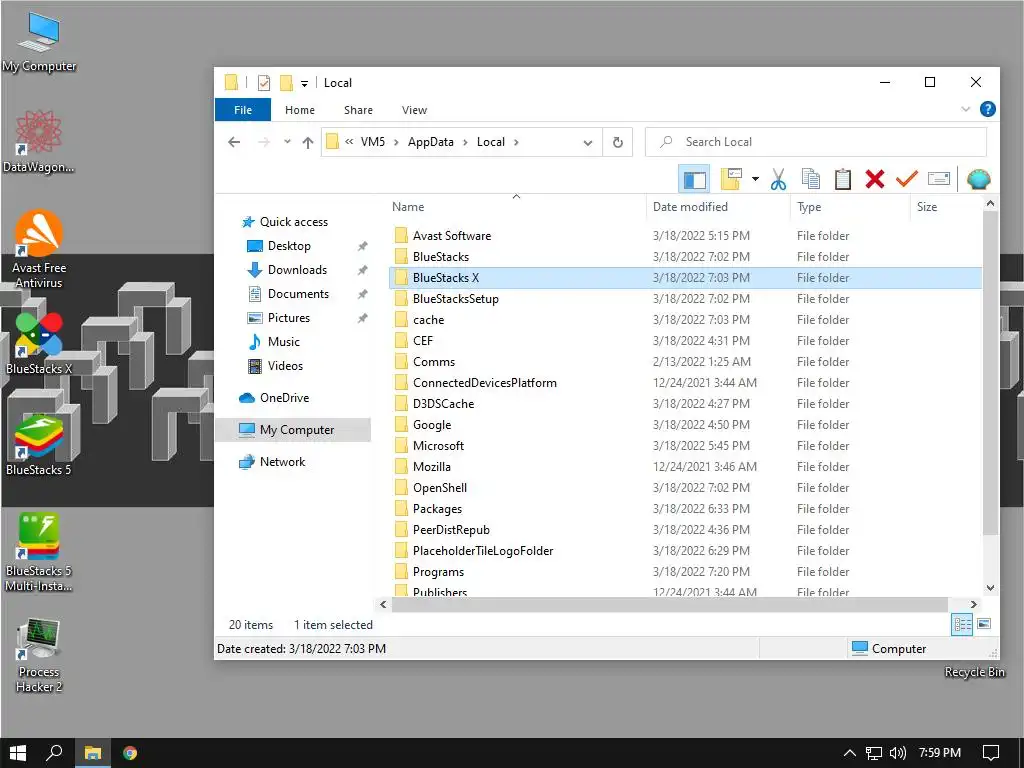The image size is (1024, 768).
Task: Open the File menu
Action: (243, 110)
